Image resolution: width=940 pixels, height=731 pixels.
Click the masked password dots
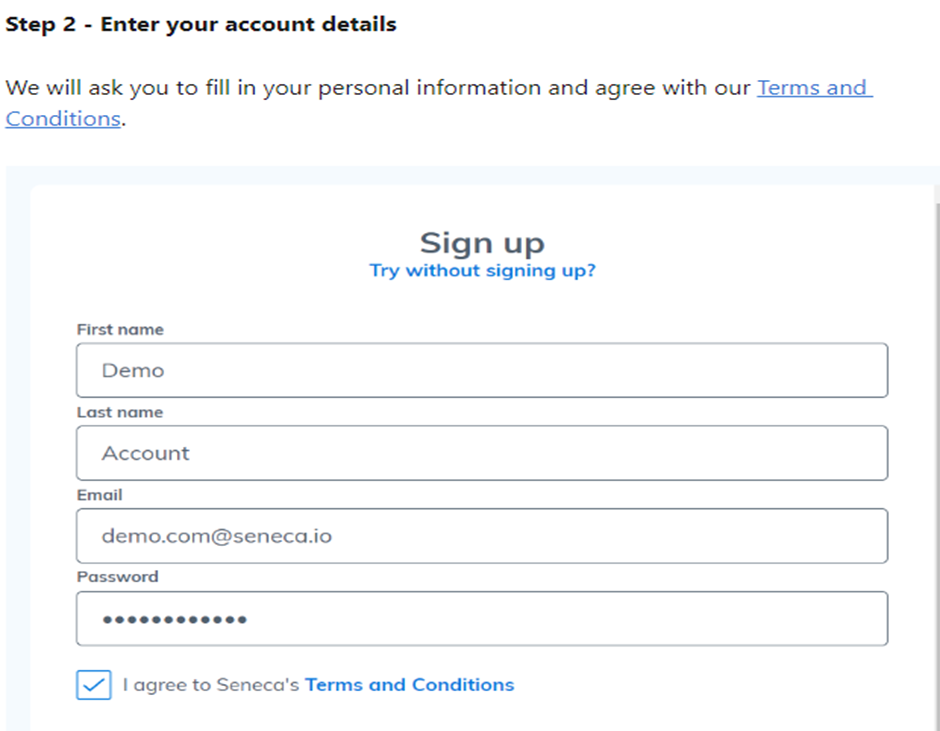tap(174, 619)
